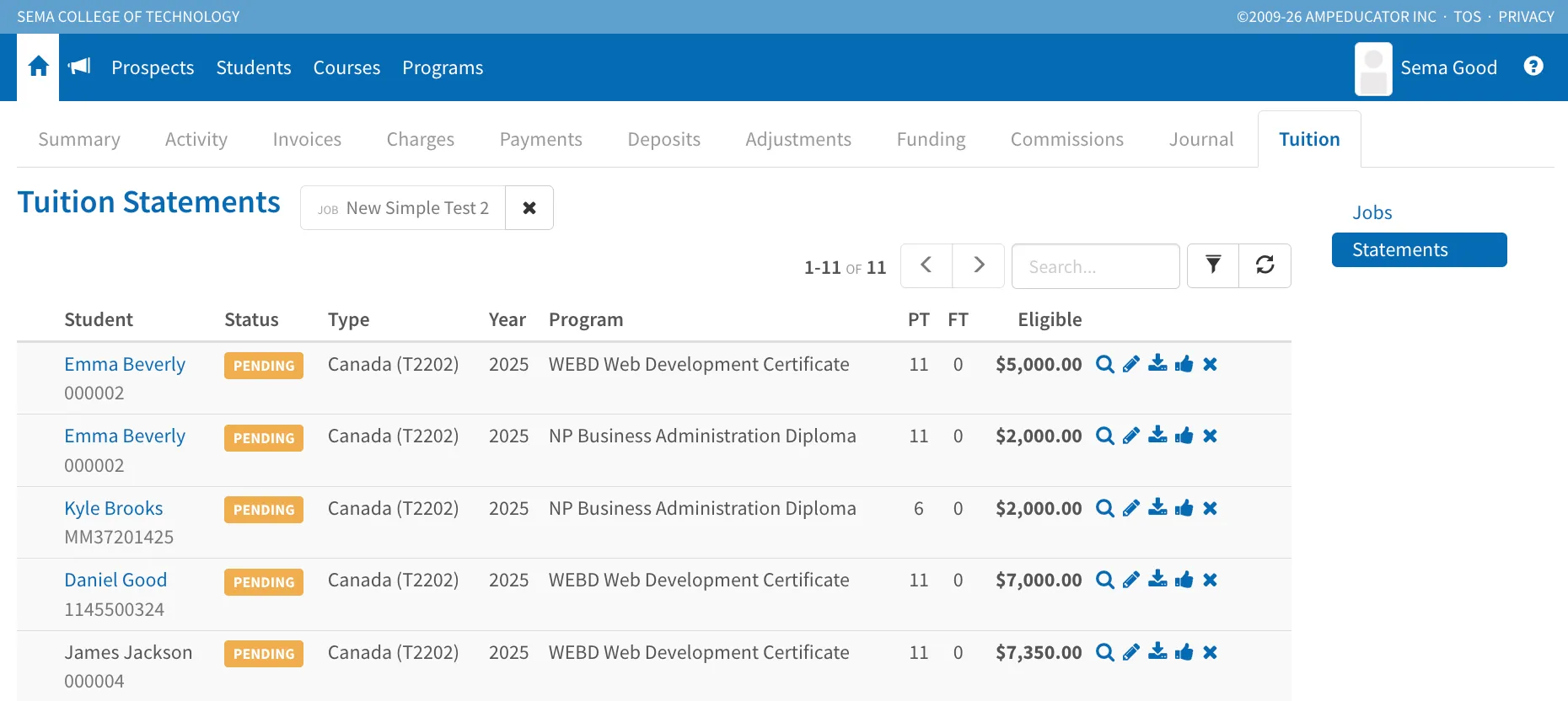
Task: Open the Sema Good user menu
Action: (1426, 68)
